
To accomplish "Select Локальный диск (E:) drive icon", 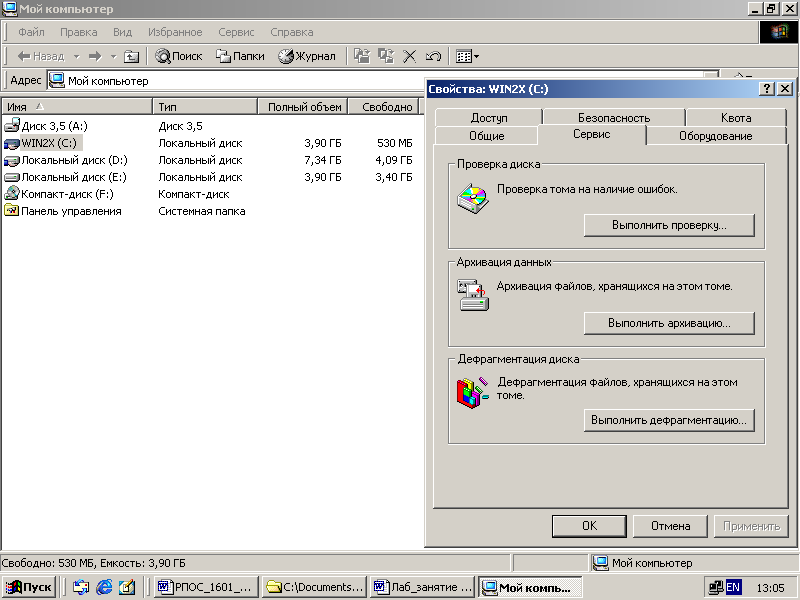I will pos(12,178).
